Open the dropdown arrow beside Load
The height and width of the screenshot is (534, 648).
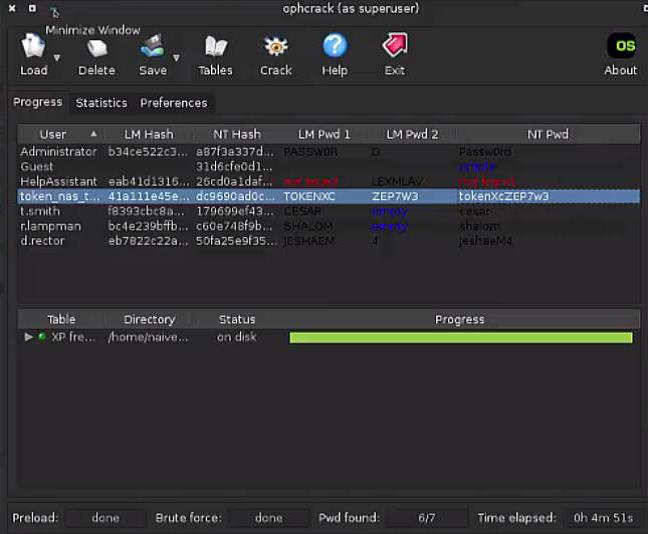tap(57, 58)
